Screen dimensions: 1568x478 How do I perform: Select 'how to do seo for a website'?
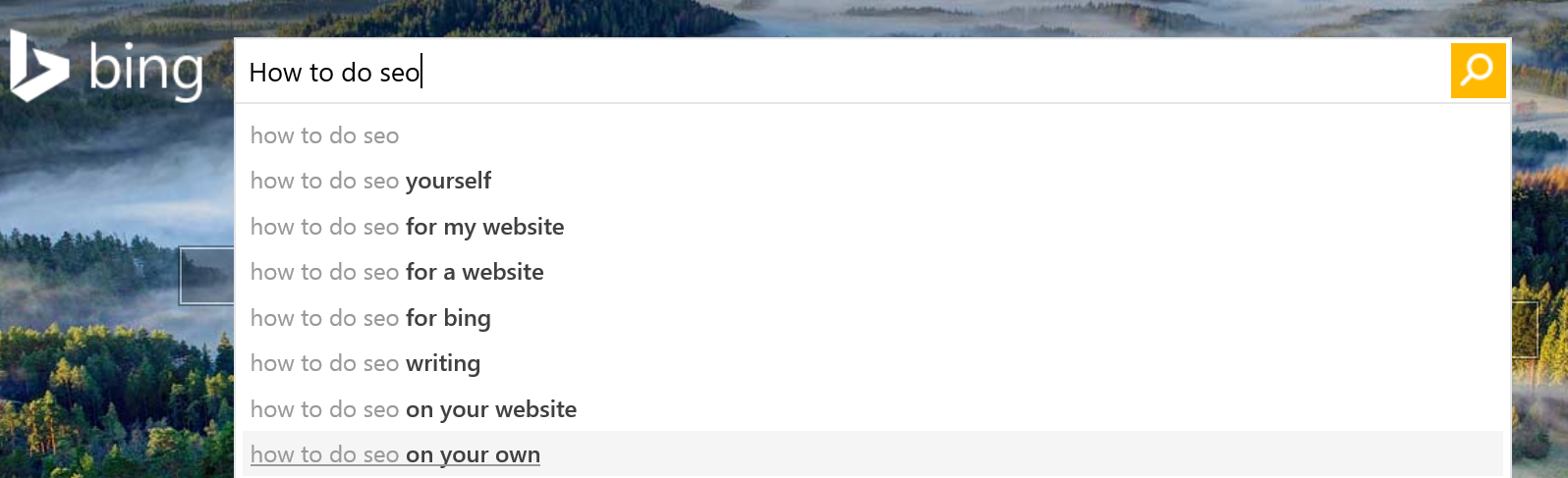872,272
